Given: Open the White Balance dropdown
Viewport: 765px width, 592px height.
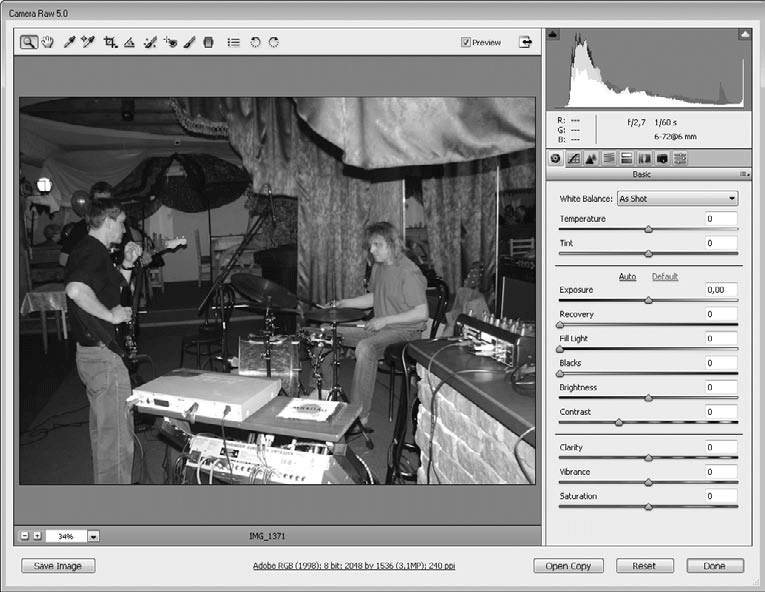Looking at the screenshot, I should pyautogui.click(x=677, y=199).
